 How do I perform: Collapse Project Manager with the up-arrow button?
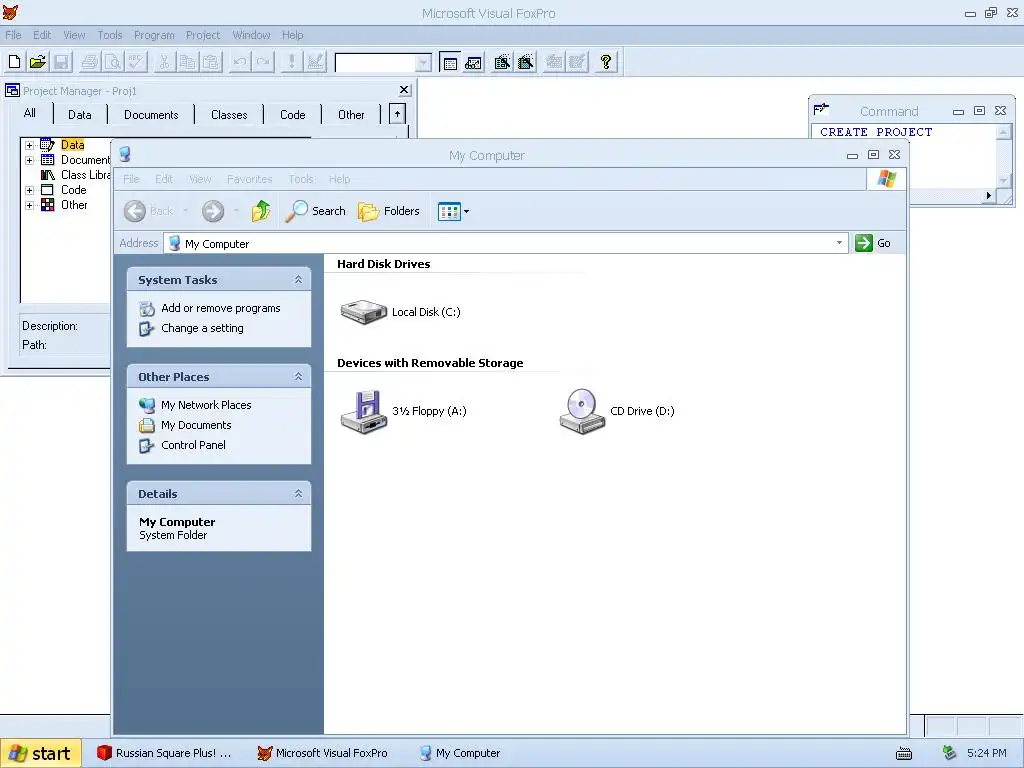(397, 114)
